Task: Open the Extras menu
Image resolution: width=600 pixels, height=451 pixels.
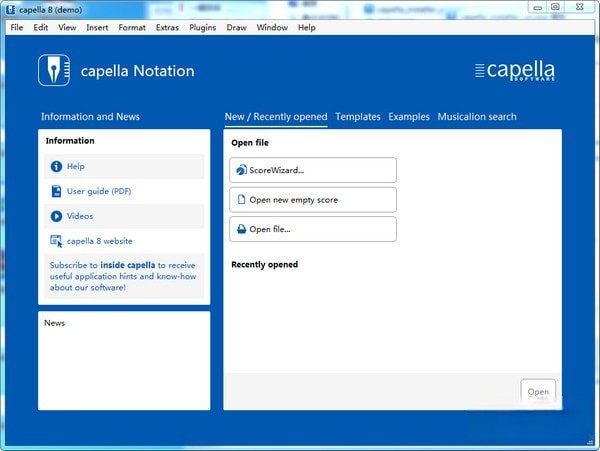Action: pos(167,27)
